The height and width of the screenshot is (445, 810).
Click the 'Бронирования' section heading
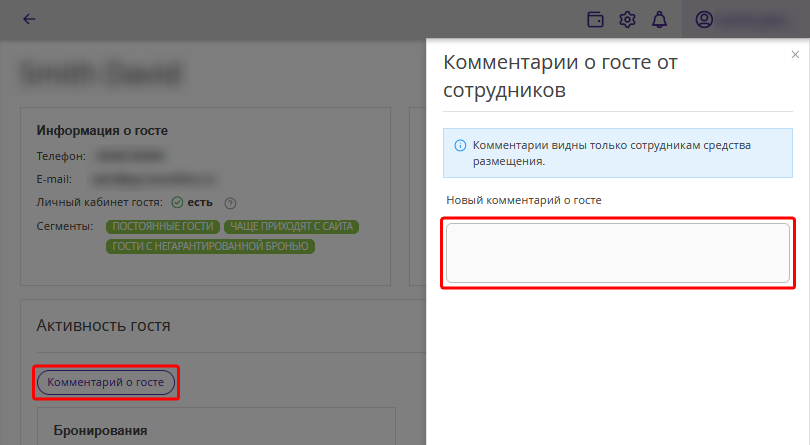[100, 431]
